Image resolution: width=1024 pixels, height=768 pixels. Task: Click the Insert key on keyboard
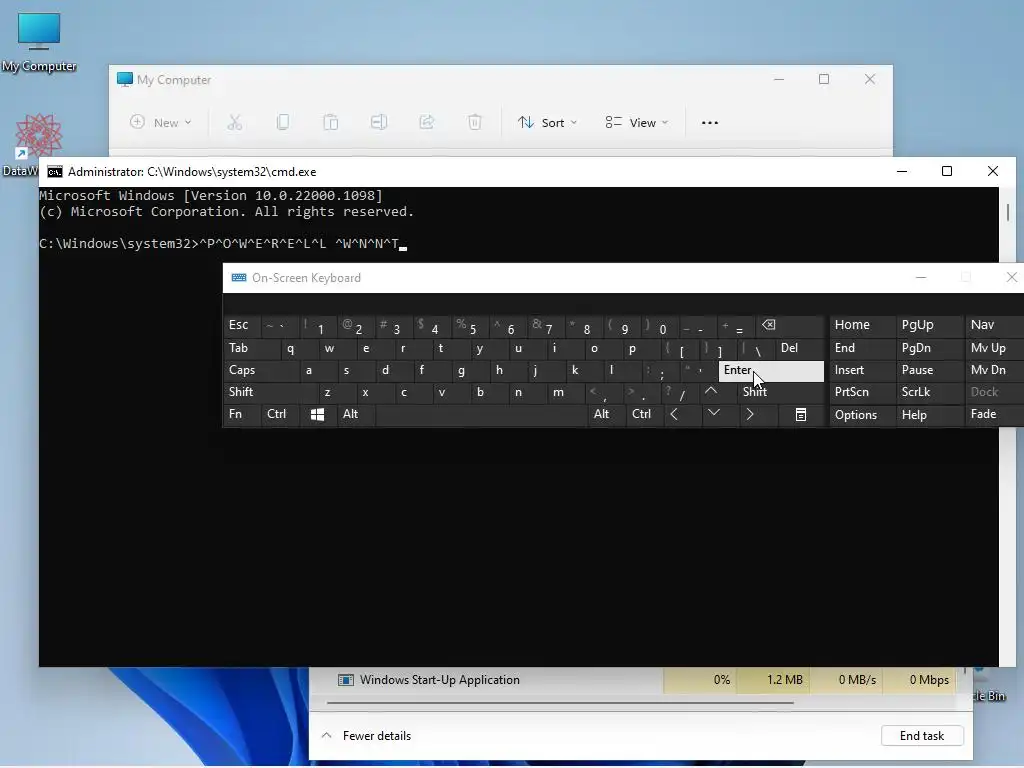861,370
